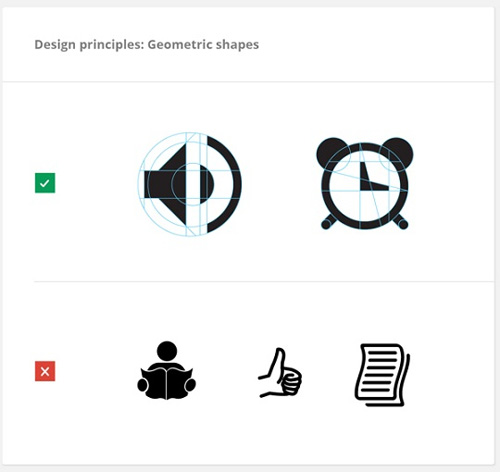Select the alarm clock icon
500x472 pixels.
coord(365,183)
